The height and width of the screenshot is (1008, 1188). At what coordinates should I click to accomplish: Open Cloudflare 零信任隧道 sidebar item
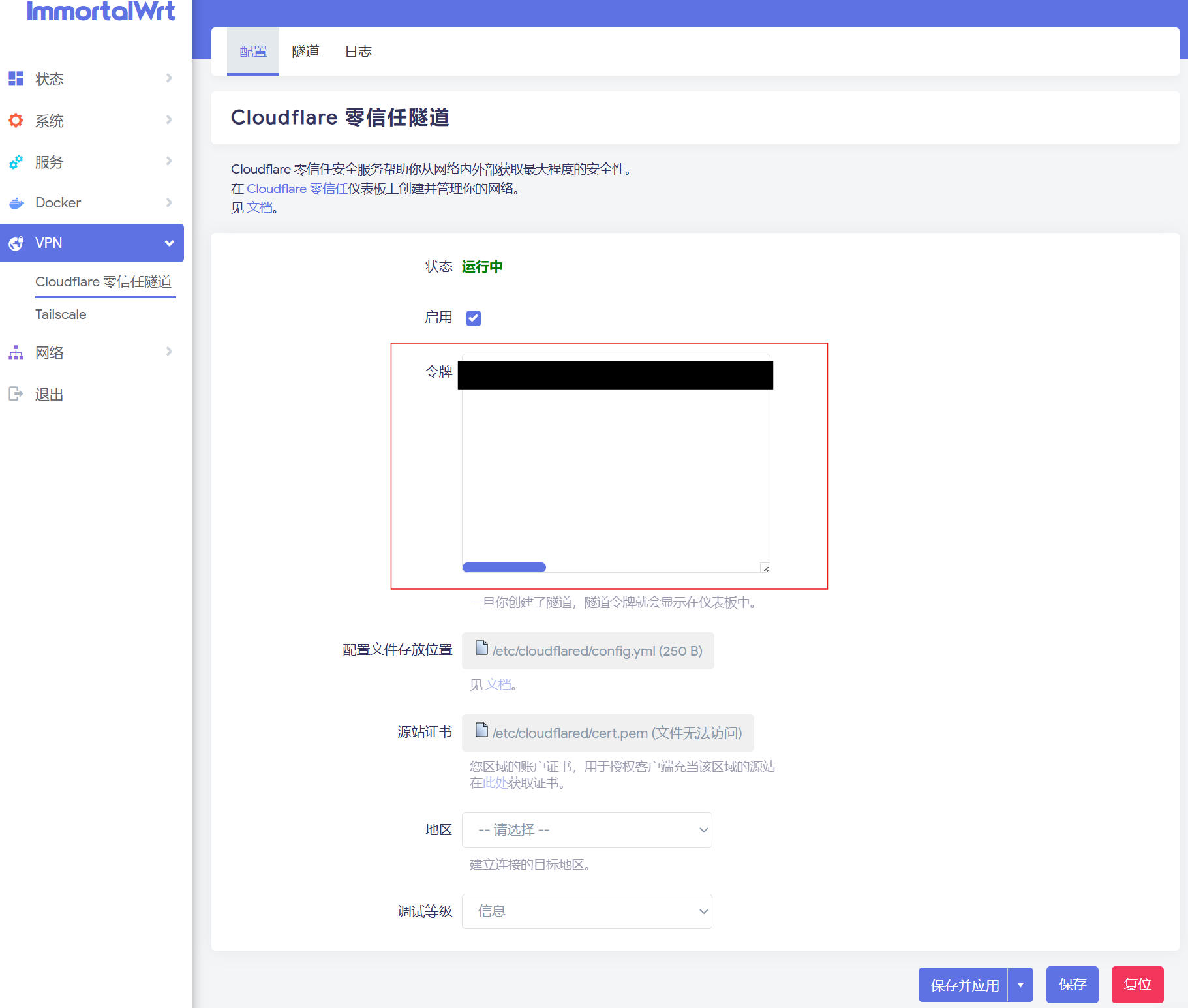pos(104,282)
